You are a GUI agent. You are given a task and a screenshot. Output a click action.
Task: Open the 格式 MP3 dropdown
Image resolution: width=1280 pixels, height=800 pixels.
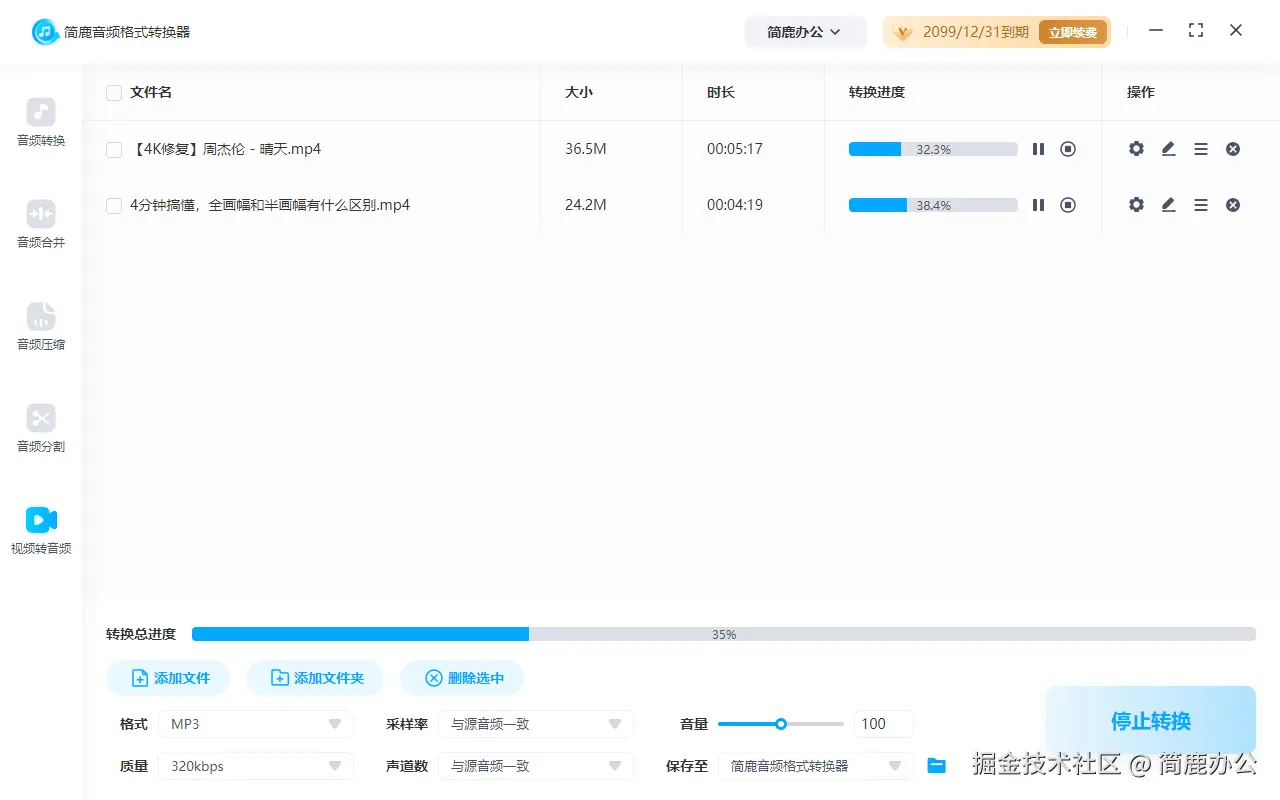pyautogui.click(x=256, y=724)
